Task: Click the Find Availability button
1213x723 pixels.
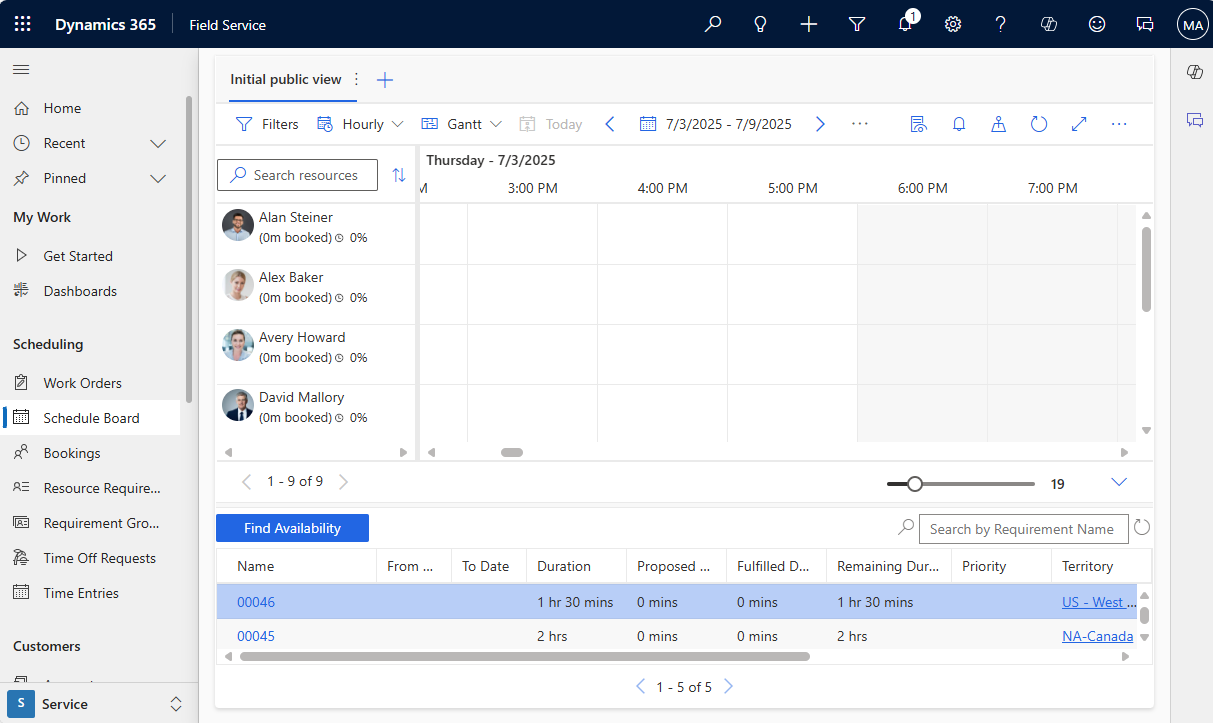Action: pyautogui.click(x=292, y=528)
